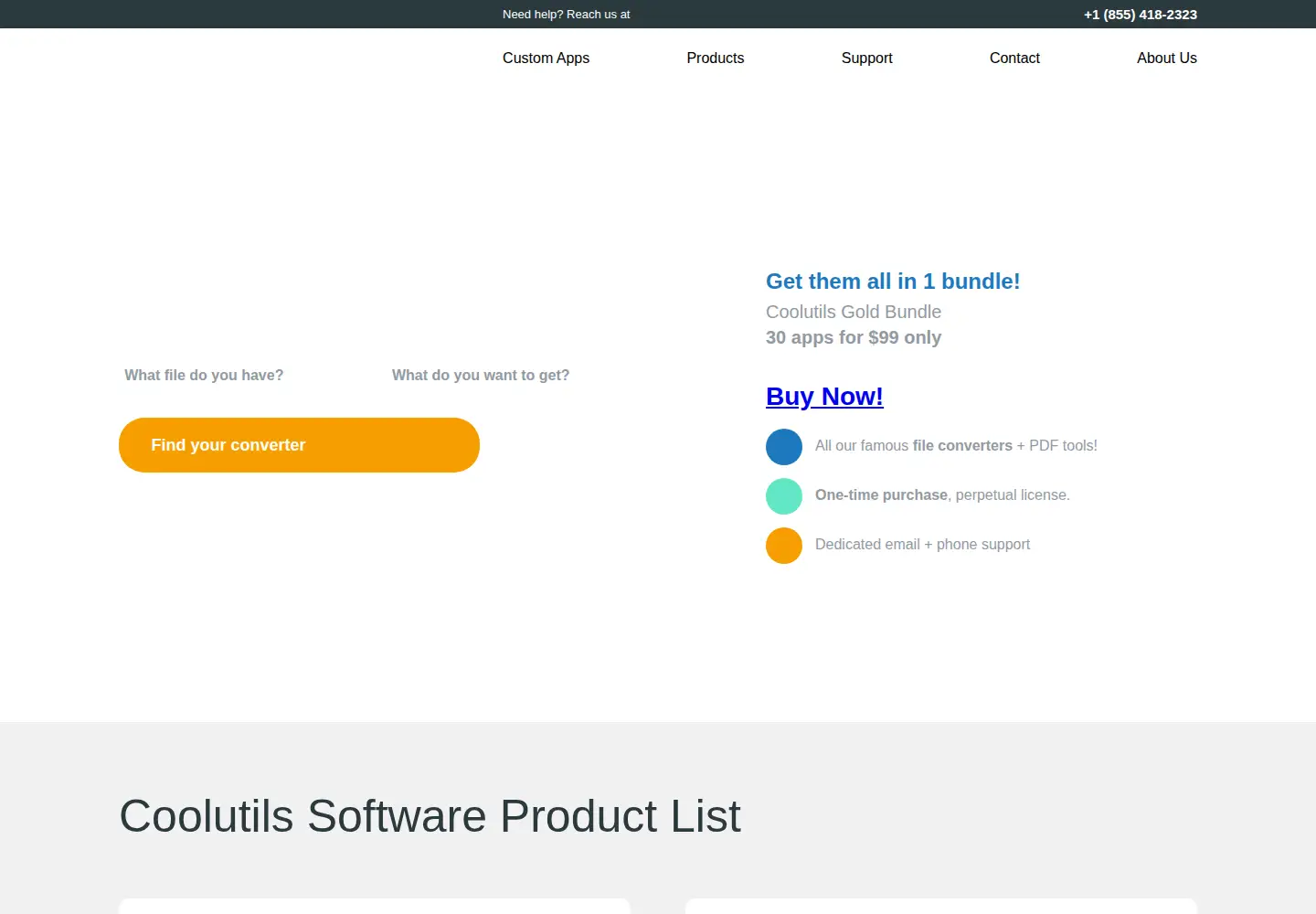
Task: Click the Find your converter button
Action: 299,445
